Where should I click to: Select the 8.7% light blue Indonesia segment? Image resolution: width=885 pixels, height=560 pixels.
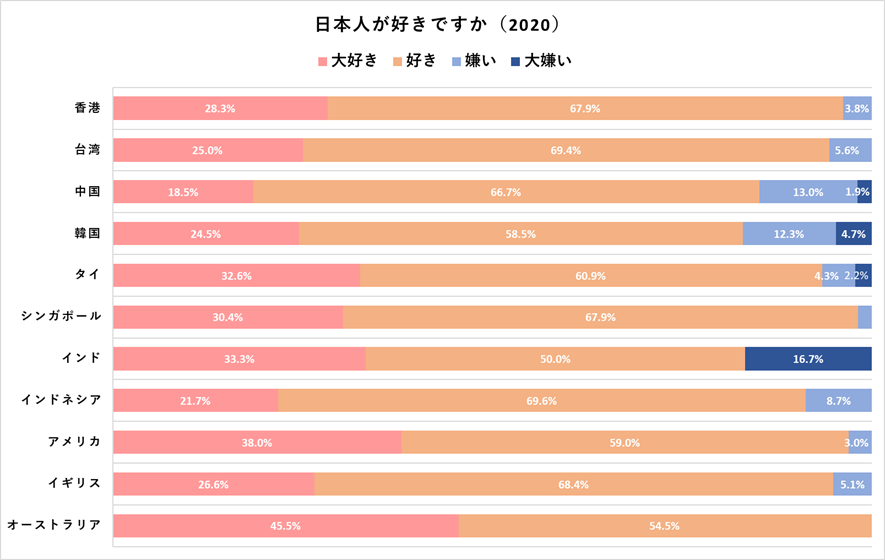[838, 401]
